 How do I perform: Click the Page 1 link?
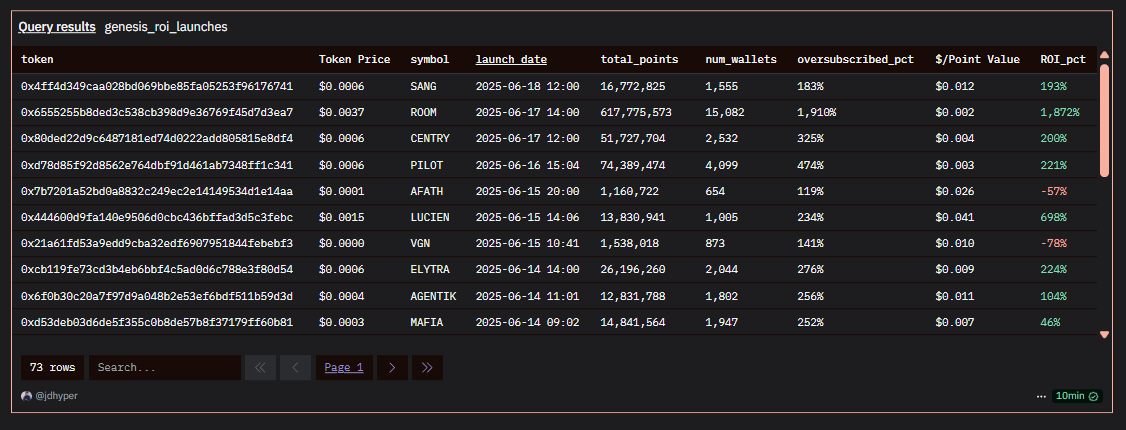click(344, 368)
